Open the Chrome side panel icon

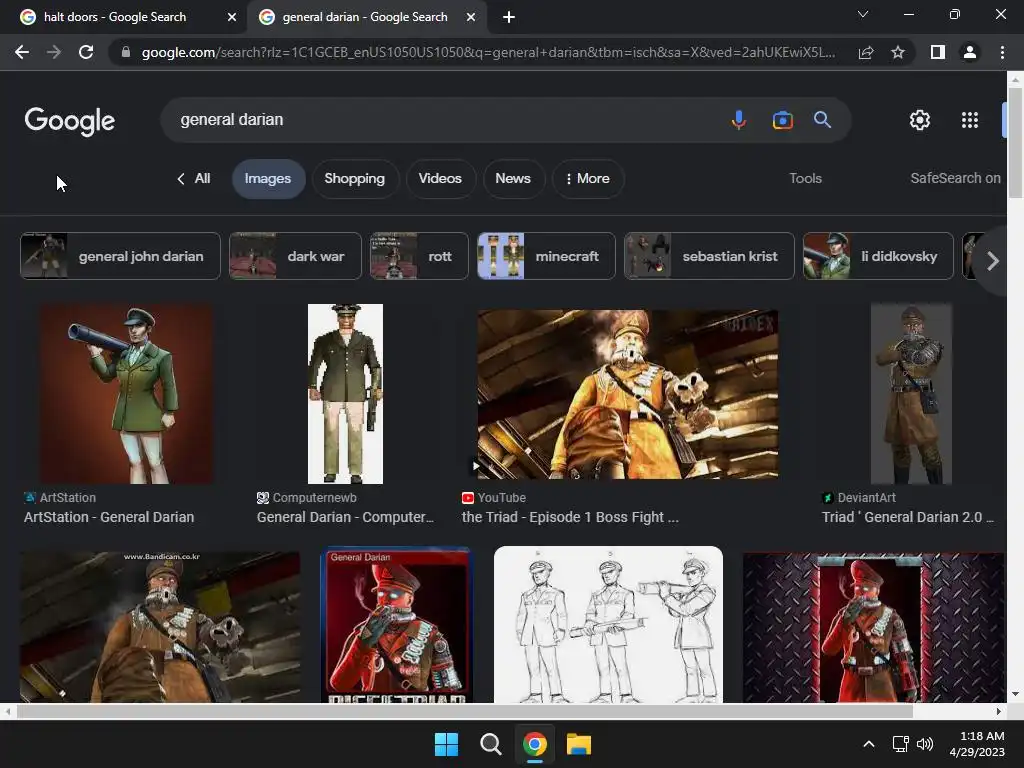click(x=938, y=52)
